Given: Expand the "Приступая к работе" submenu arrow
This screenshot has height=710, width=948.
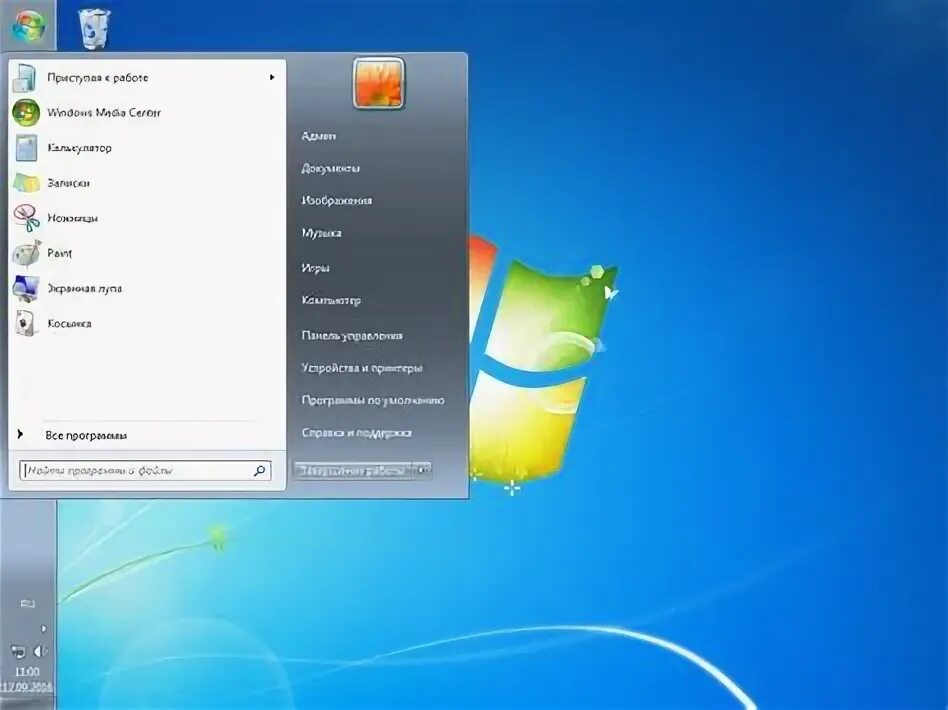Looking at the screenshot, I should (x=272, y=77).
